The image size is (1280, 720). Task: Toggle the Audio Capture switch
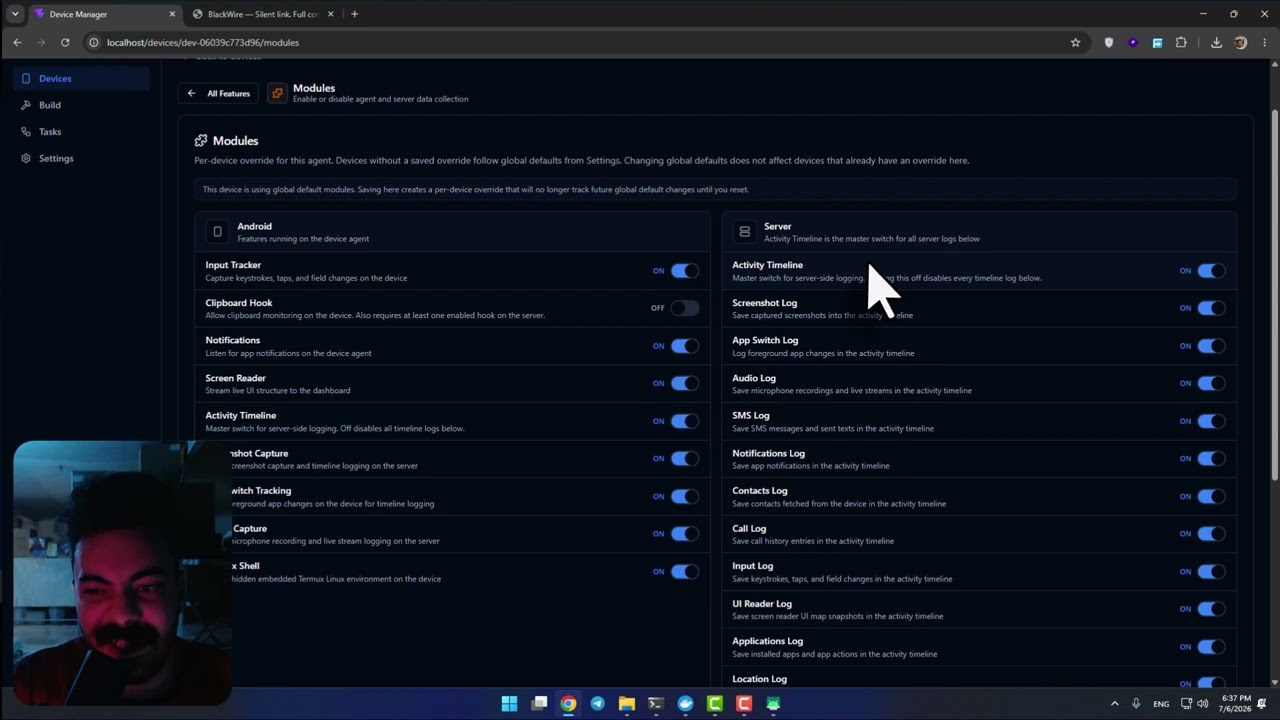tap(684, 534)
